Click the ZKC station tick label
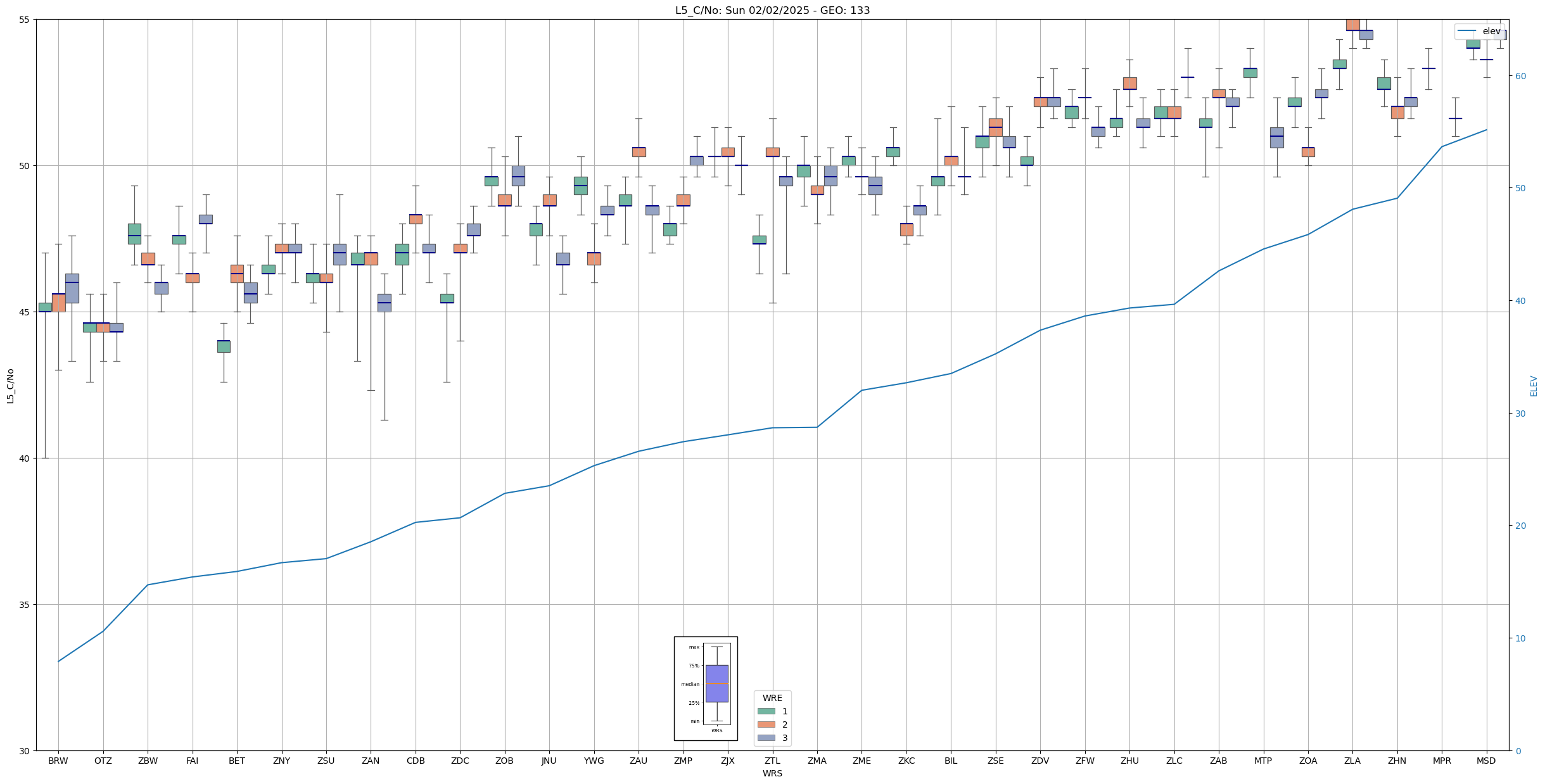This screenshot has width=1545, height=784. (906, 761)
